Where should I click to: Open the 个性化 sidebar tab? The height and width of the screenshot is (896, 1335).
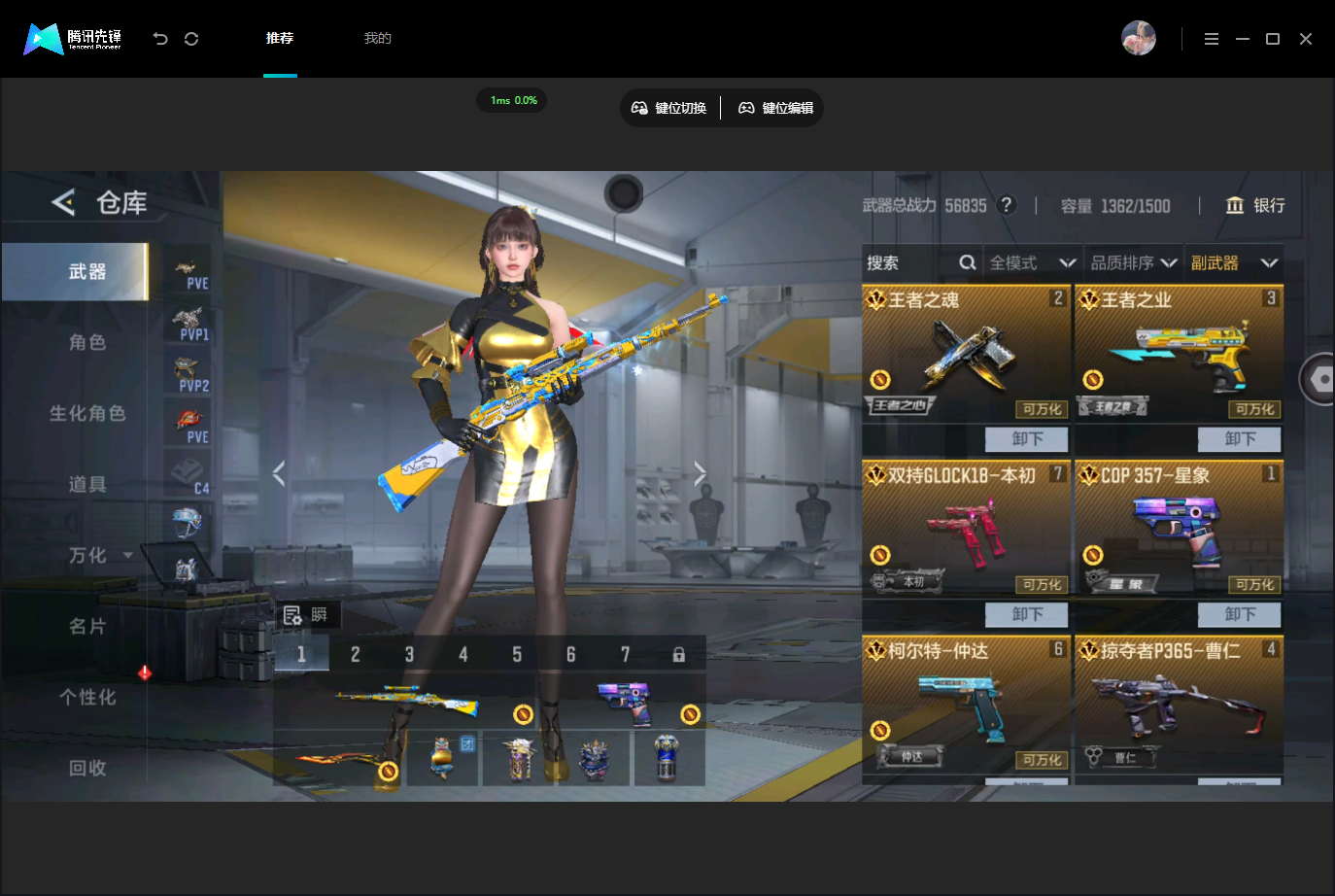pyautogui.click(x=86, y=697)
